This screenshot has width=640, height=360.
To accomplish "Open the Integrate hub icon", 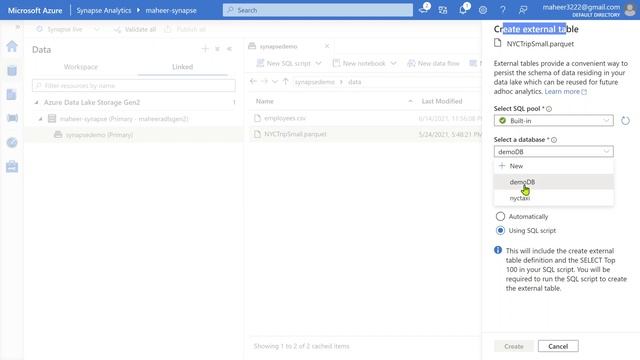I will pyautogui.click(x=12, y=118).
